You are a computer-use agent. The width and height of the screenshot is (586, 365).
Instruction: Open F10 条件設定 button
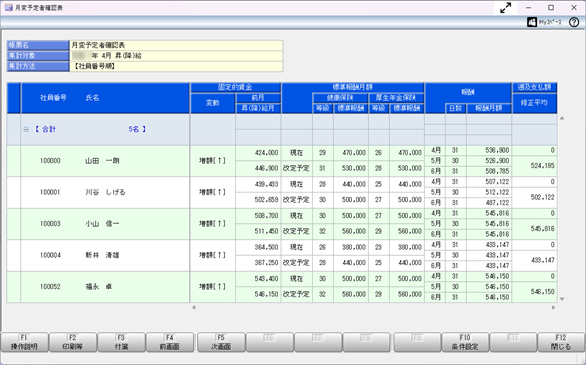point(465,342)
